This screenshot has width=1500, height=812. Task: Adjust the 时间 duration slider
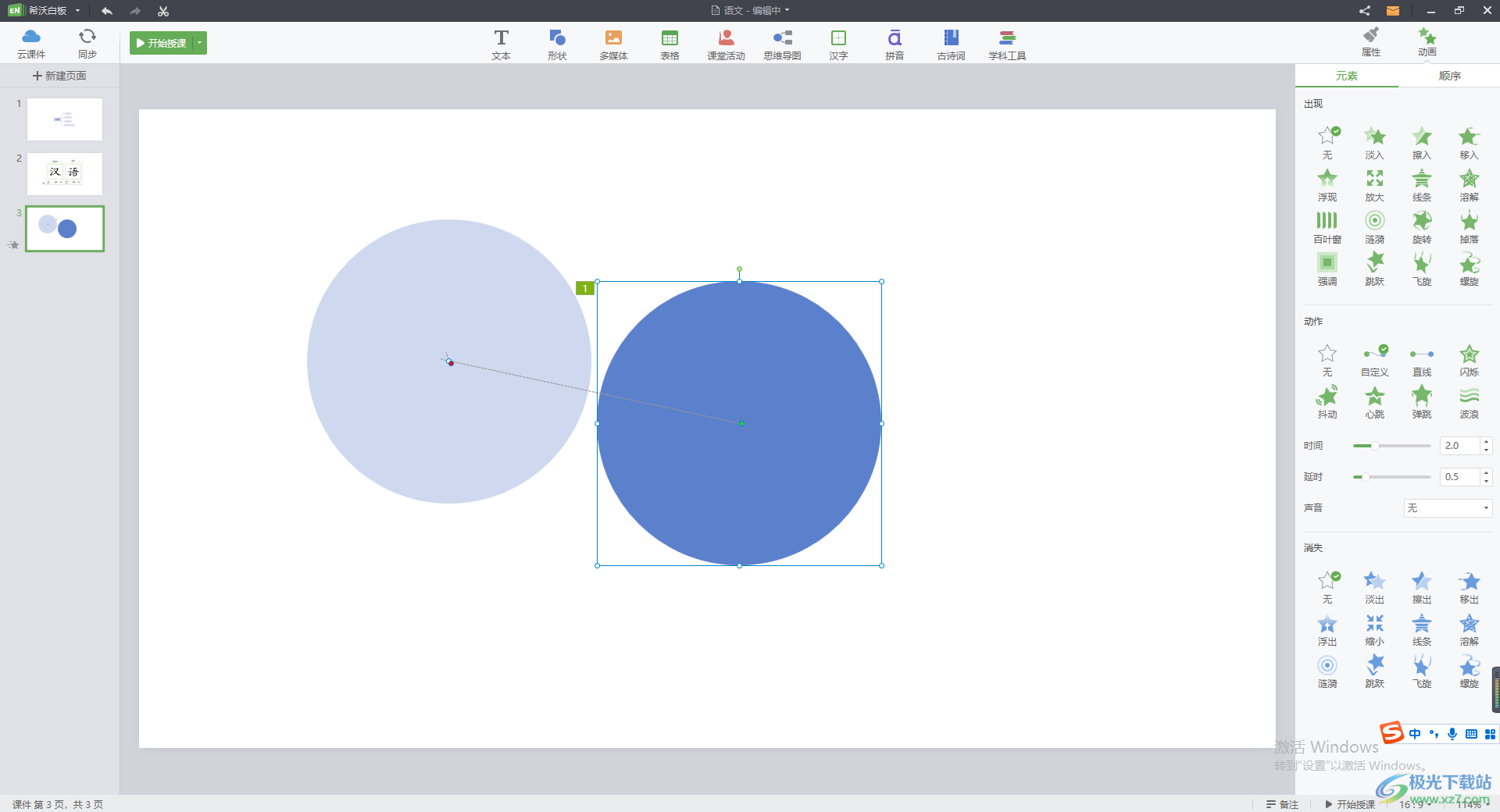point(1391,446)
